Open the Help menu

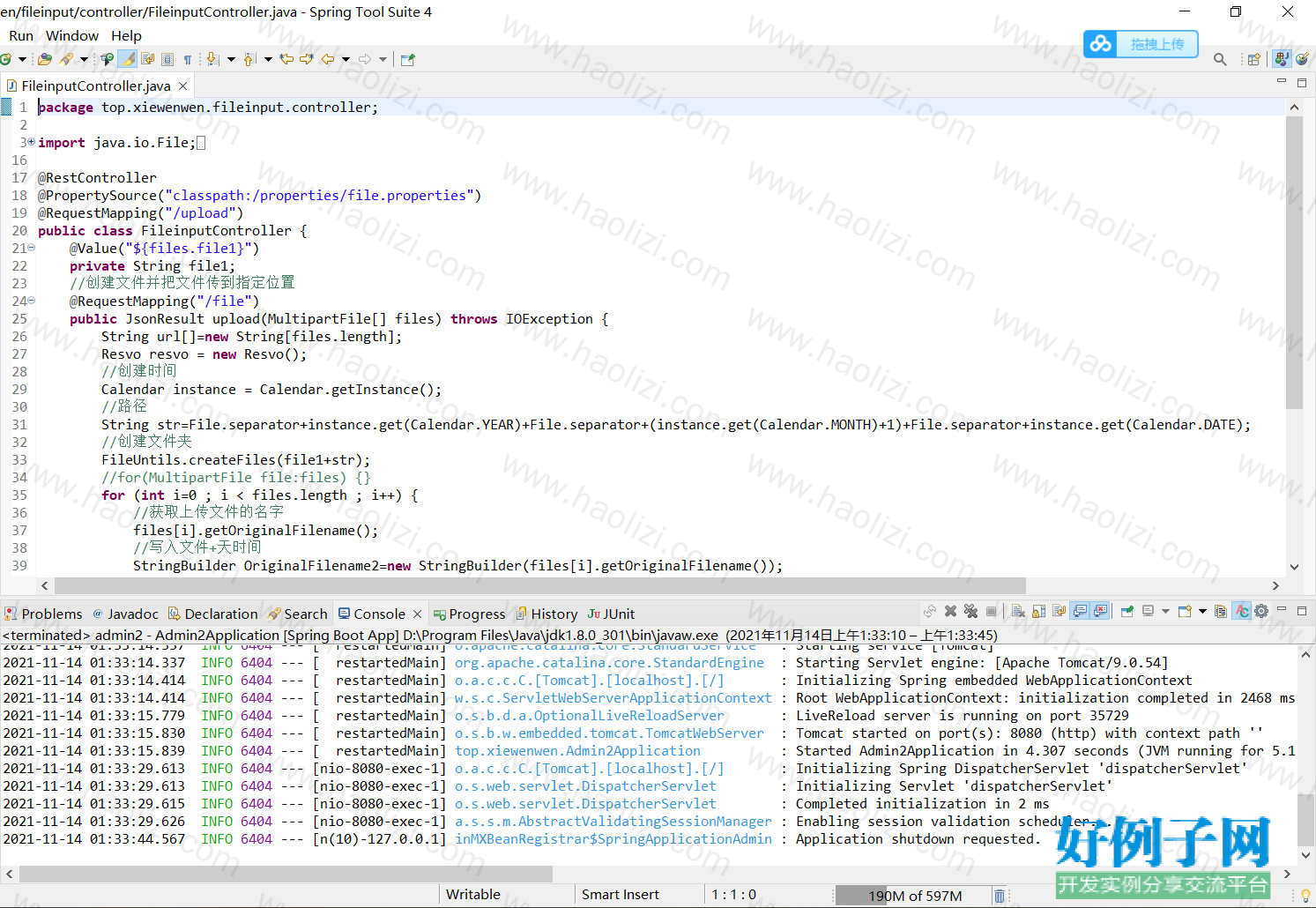point(126,36)
